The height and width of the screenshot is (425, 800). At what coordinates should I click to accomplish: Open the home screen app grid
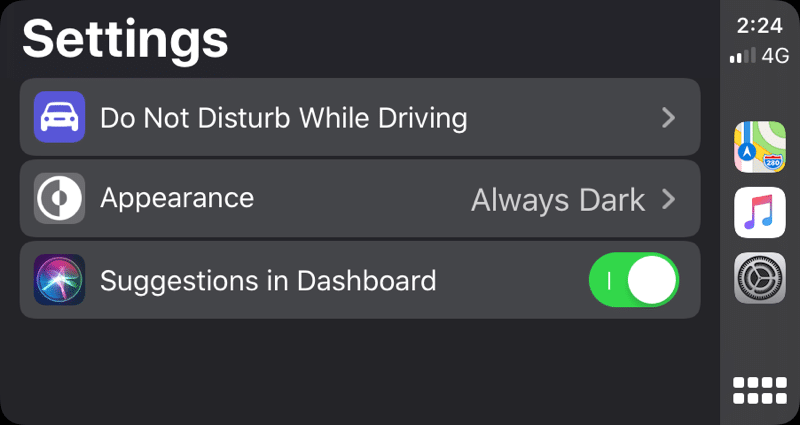point(760,390)
